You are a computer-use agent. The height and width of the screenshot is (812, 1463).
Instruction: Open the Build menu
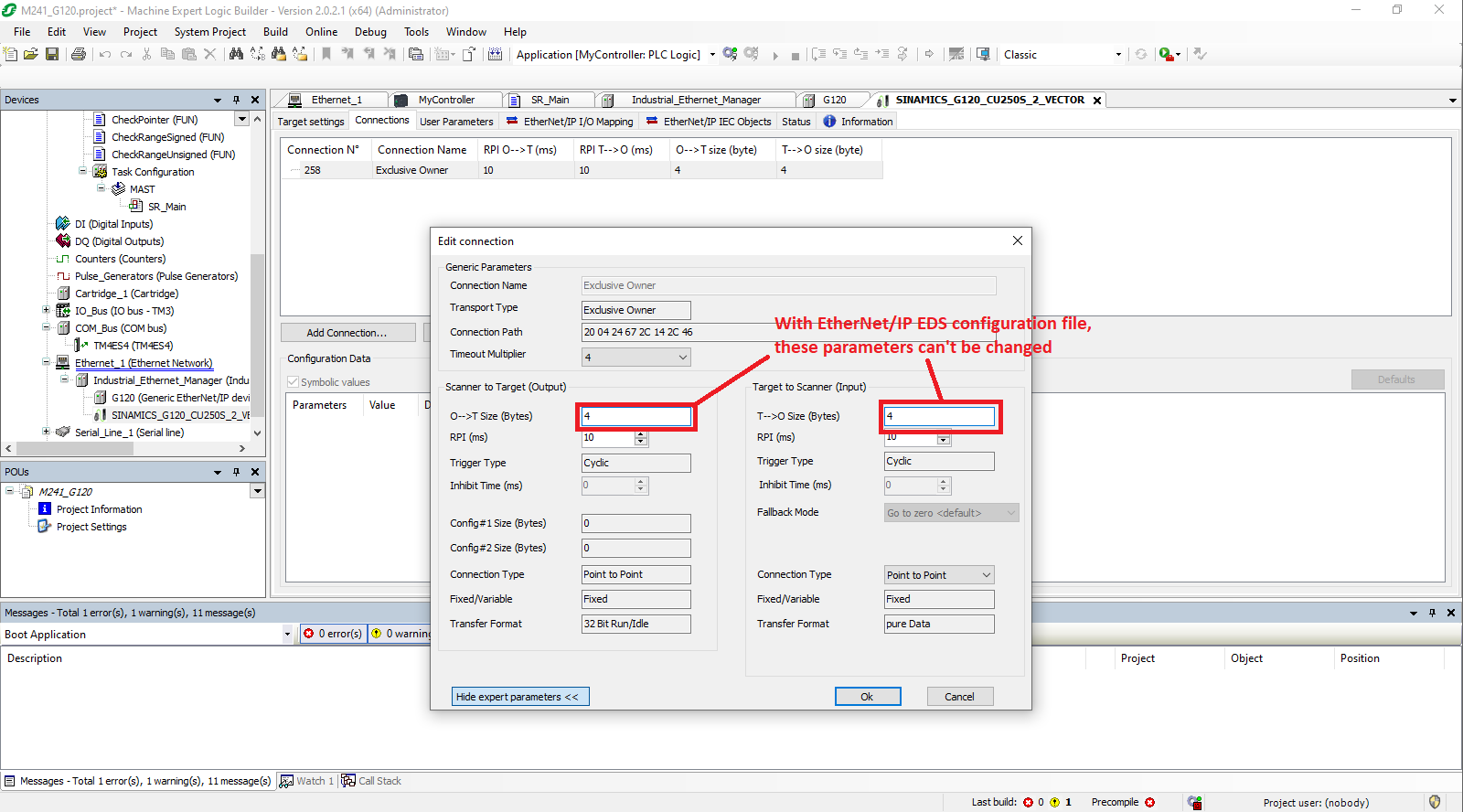275,32
